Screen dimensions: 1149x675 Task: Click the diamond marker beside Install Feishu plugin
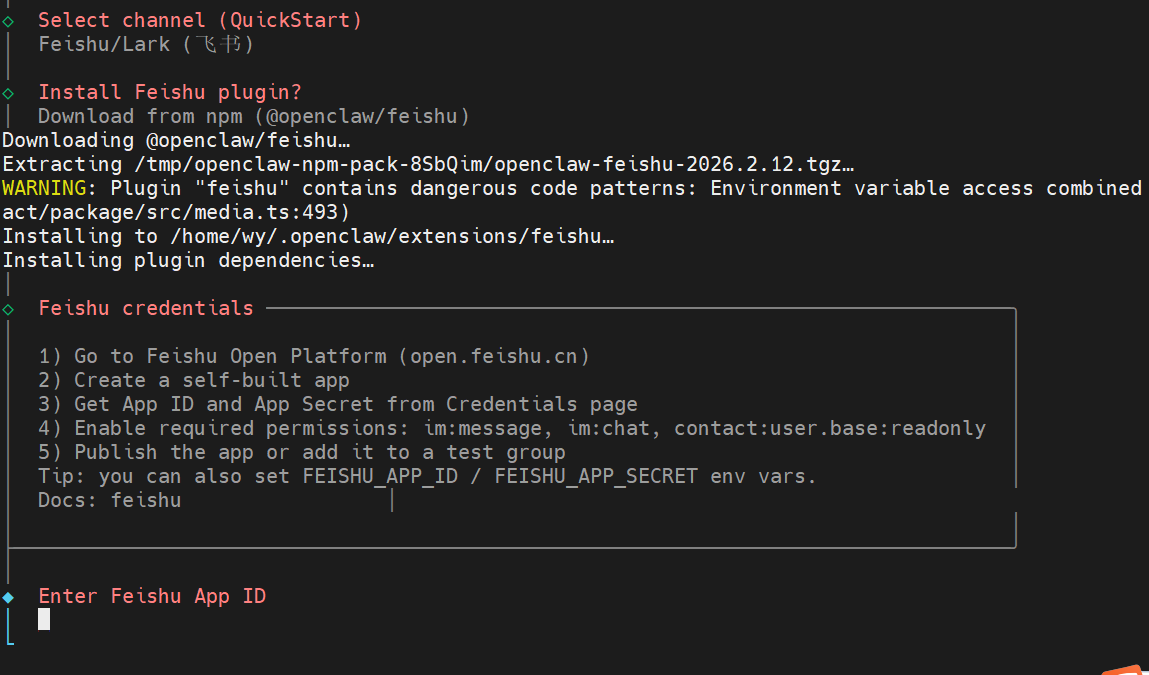[8, 93]
